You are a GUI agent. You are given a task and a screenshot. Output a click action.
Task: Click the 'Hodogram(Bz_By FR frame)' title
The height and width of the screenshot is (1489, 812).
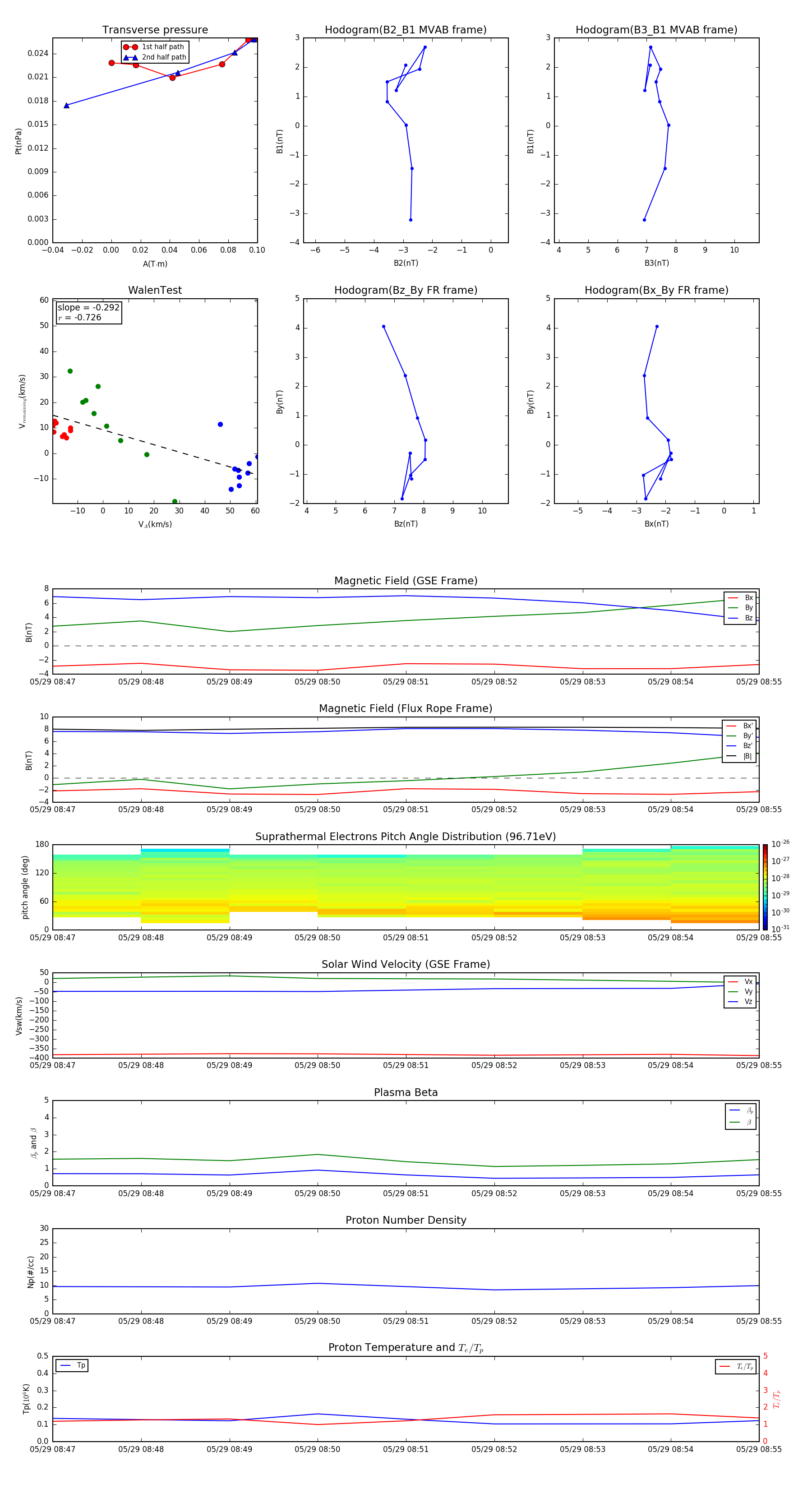[x=406, y=290]
